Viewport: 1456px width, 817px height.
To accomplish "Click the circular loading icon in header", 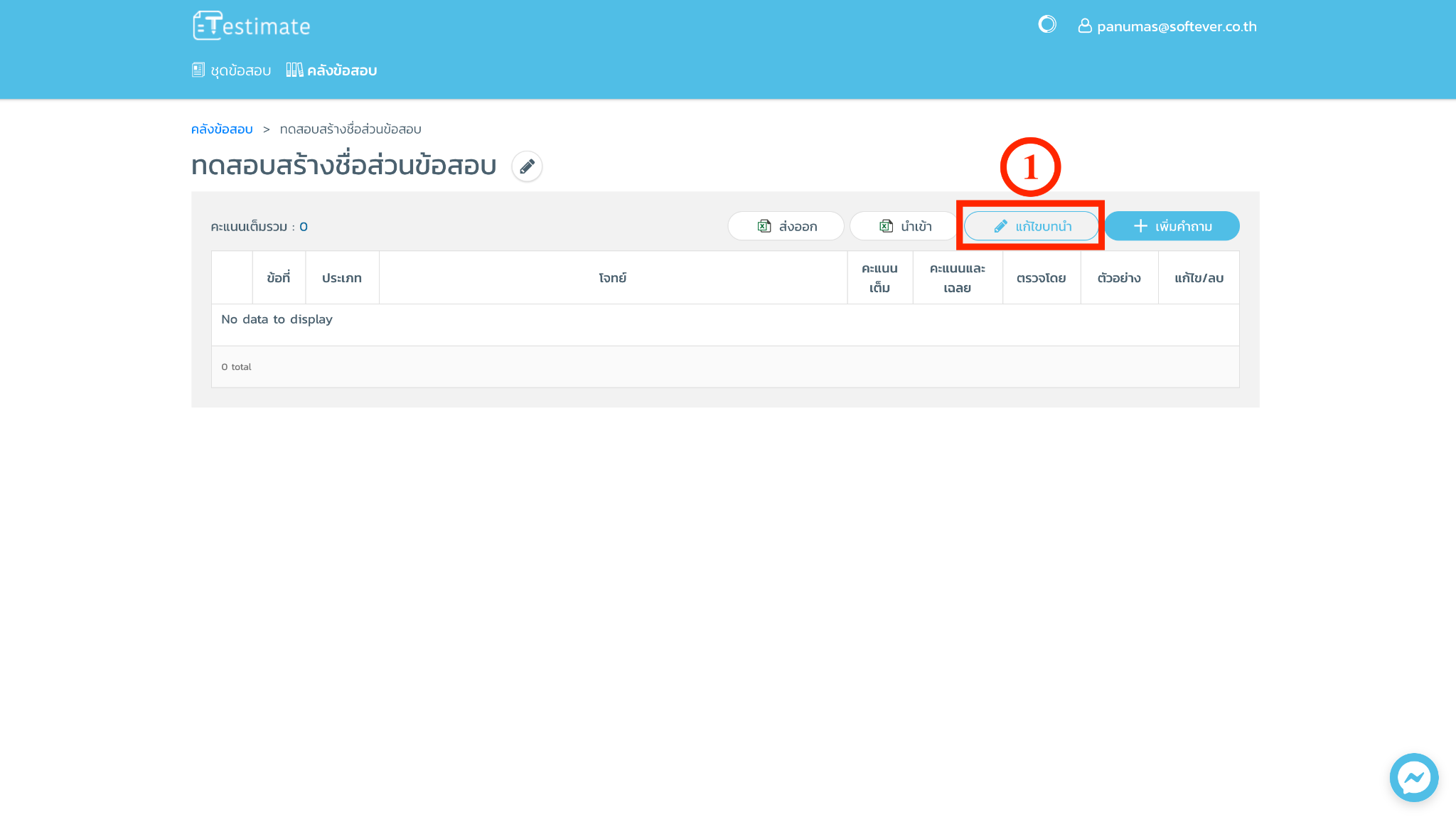I will click(x=1046, y=25).
